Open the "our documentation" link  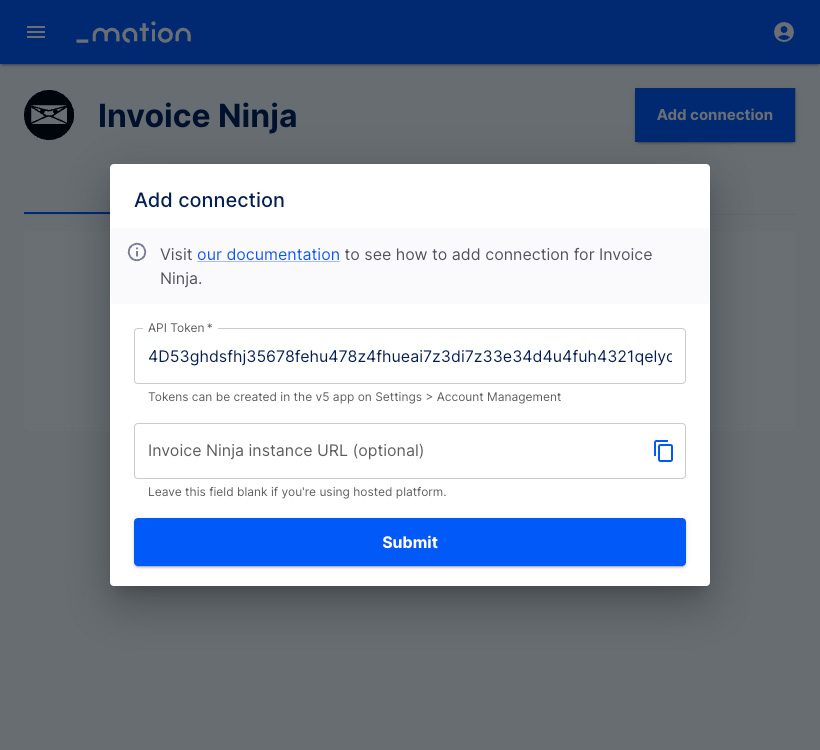[x=268, y=254]
